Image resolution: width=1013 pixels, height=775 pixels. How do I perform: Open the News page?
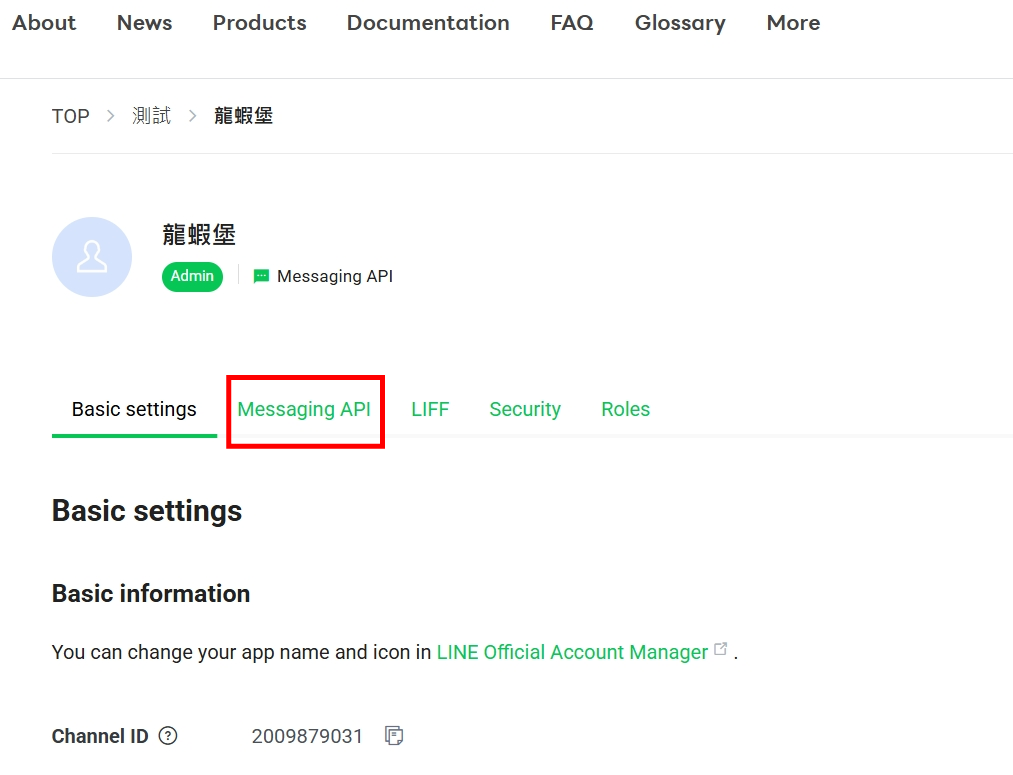[144, 23]
